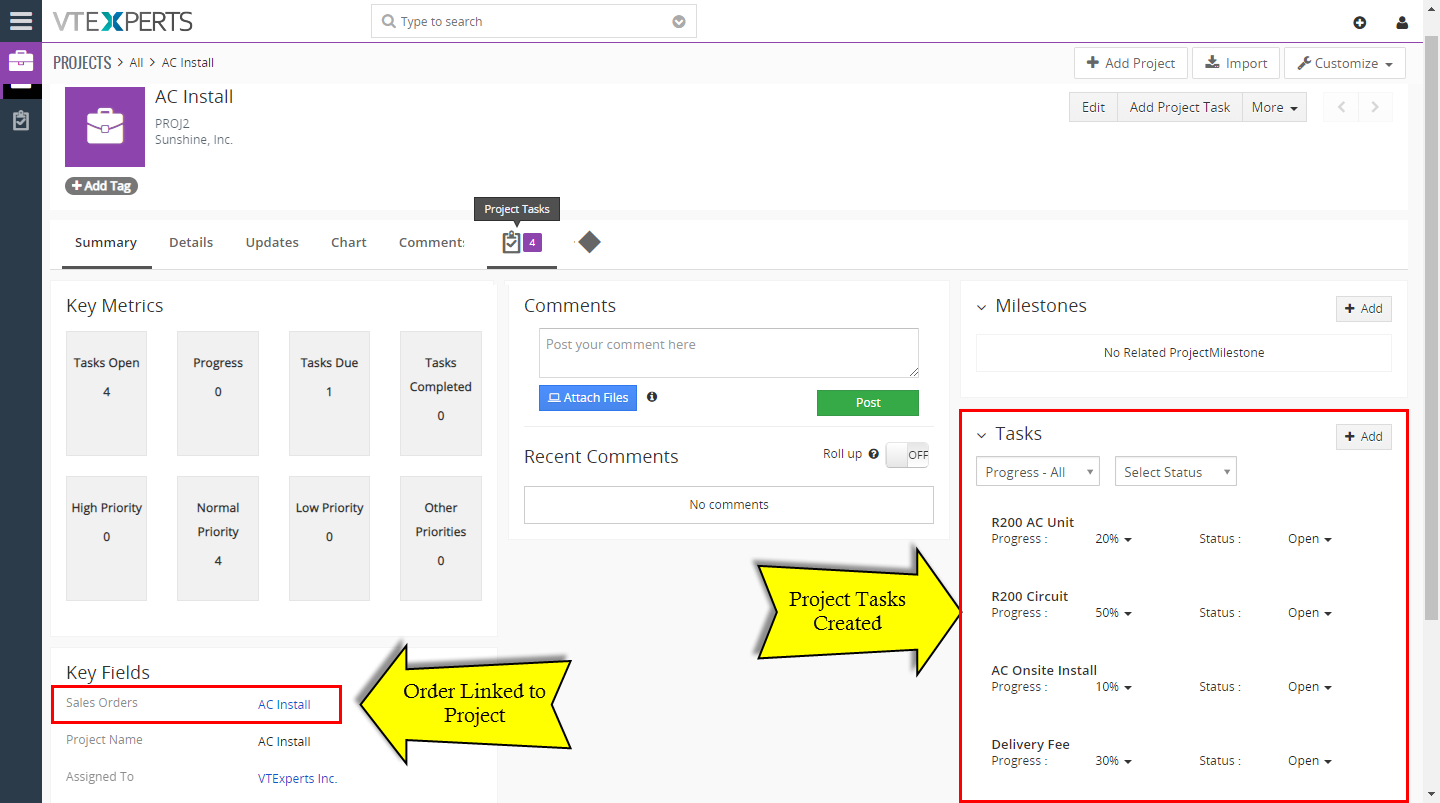Image resolution: width=1440 pixels, height=803 pixels.
Task: Open the search box dropdown arrow
Action: click(x=679, y=21)
